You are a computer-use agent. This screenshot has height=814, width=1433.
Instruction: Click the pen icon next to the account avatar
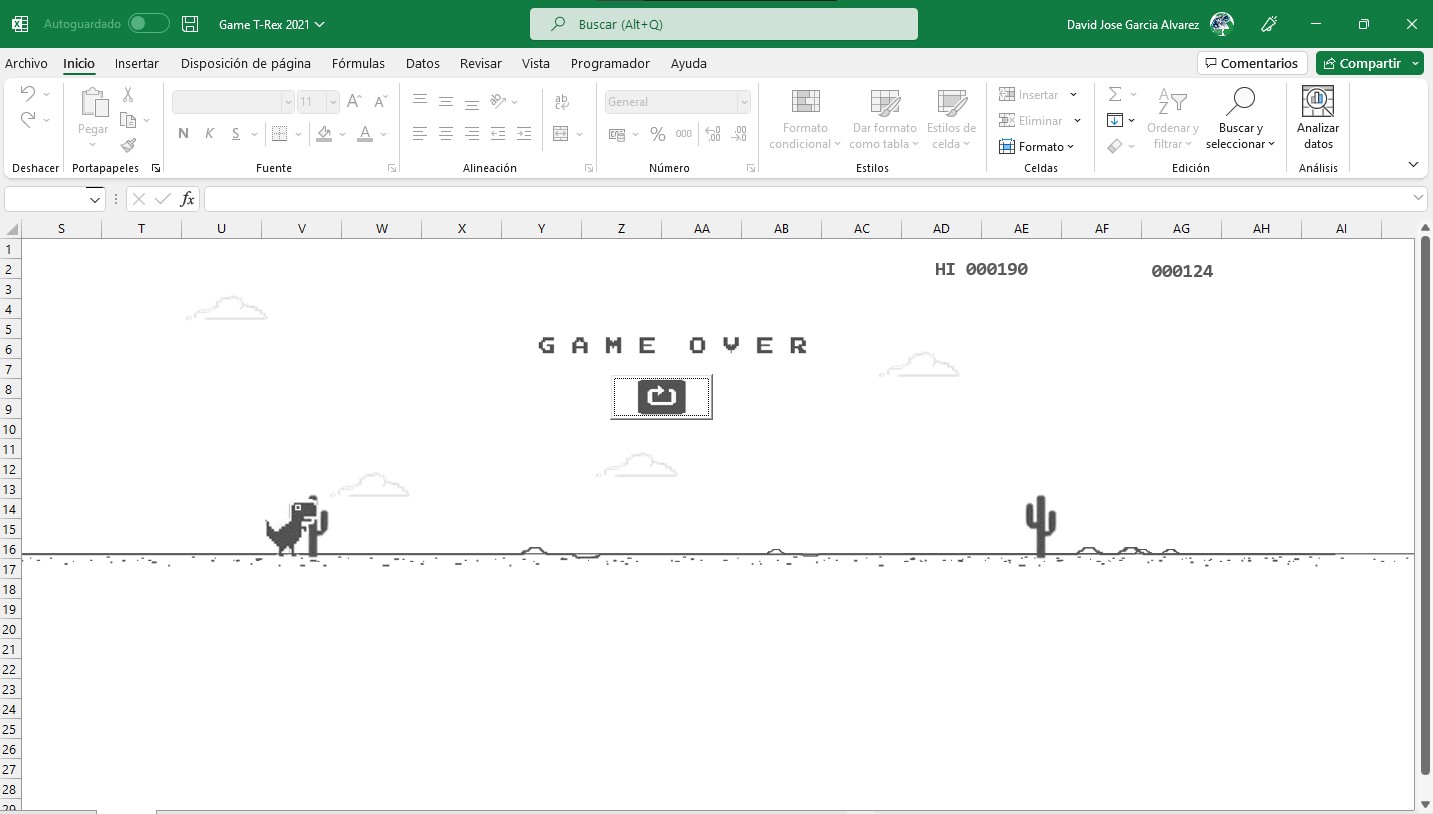1270,24
